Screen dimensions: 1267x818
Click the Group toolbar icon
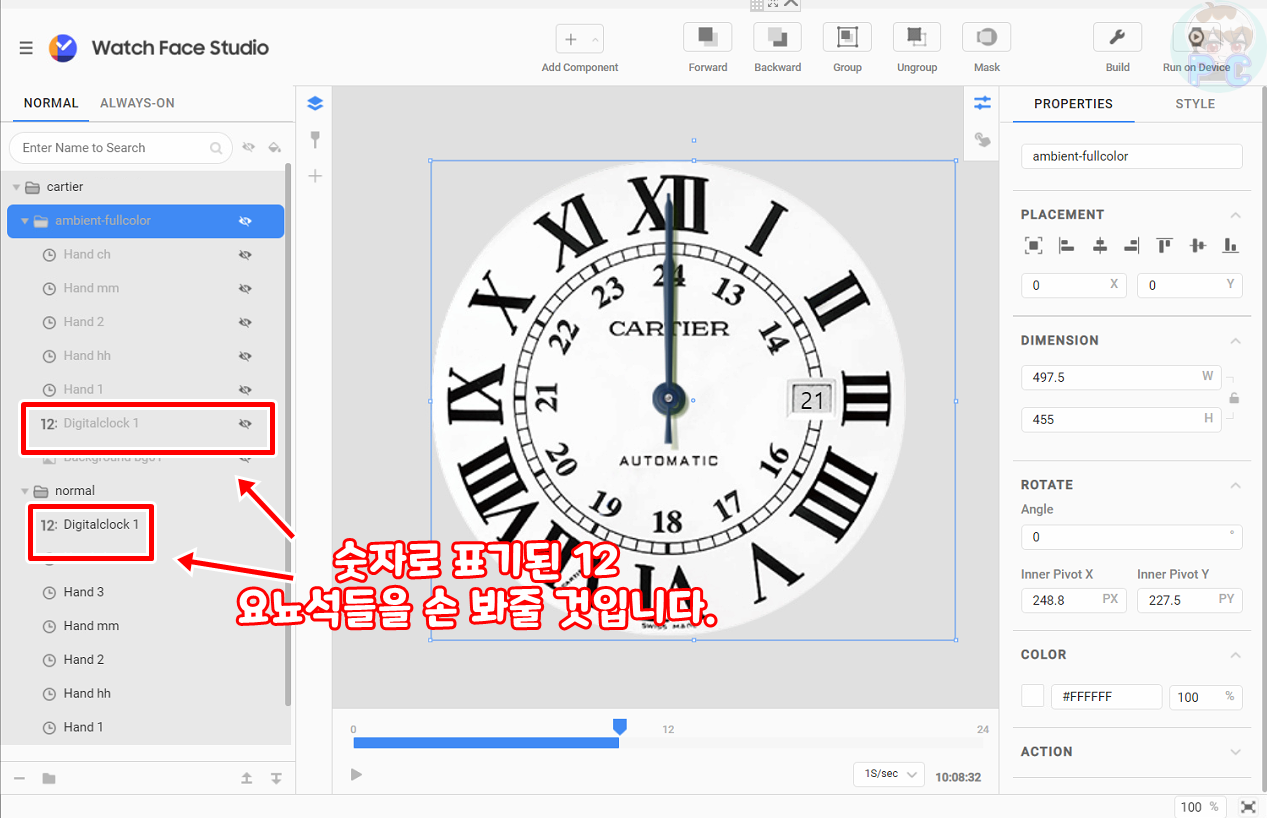[x=847, y=37]
